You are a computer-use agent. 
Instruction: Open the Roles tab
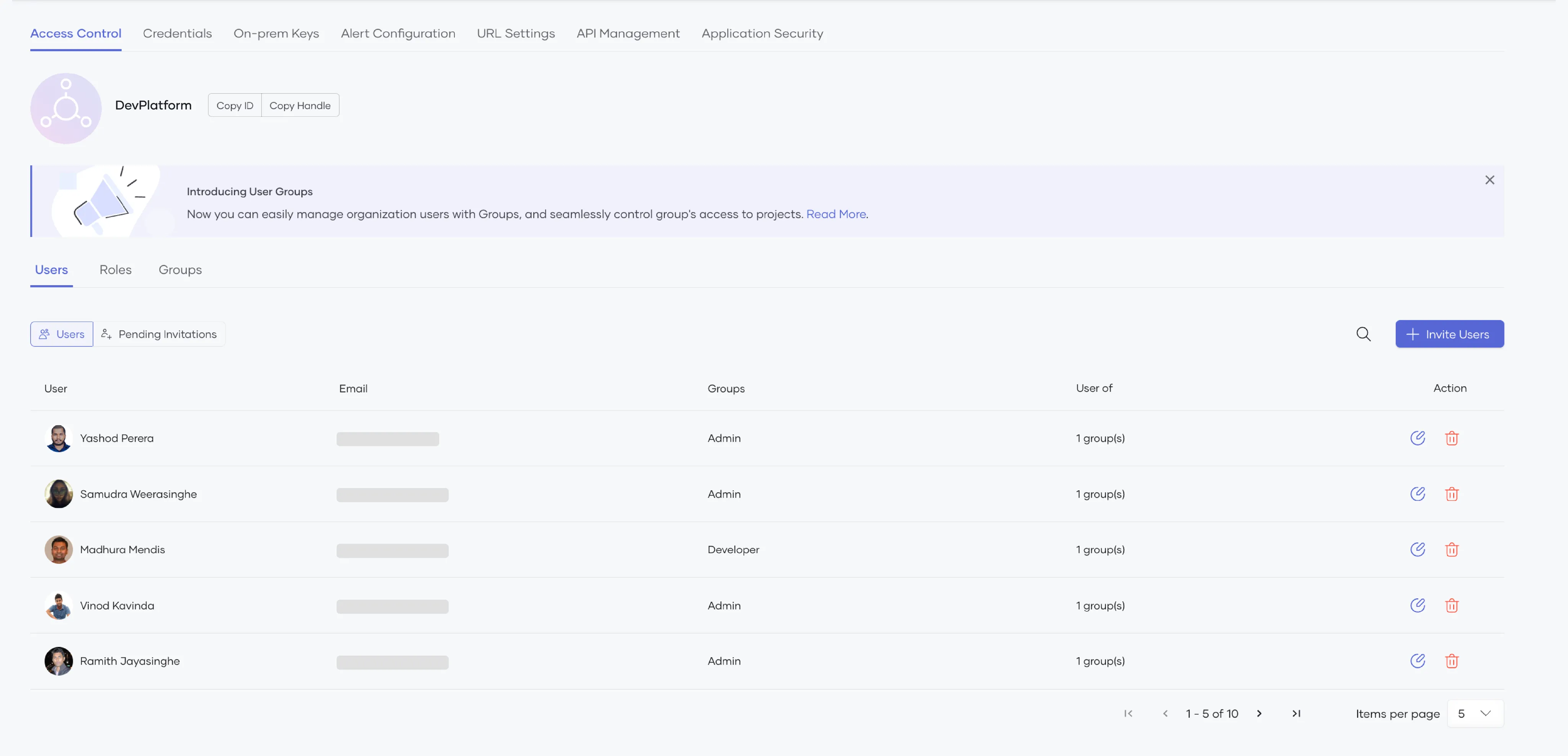tap(116, 269)
